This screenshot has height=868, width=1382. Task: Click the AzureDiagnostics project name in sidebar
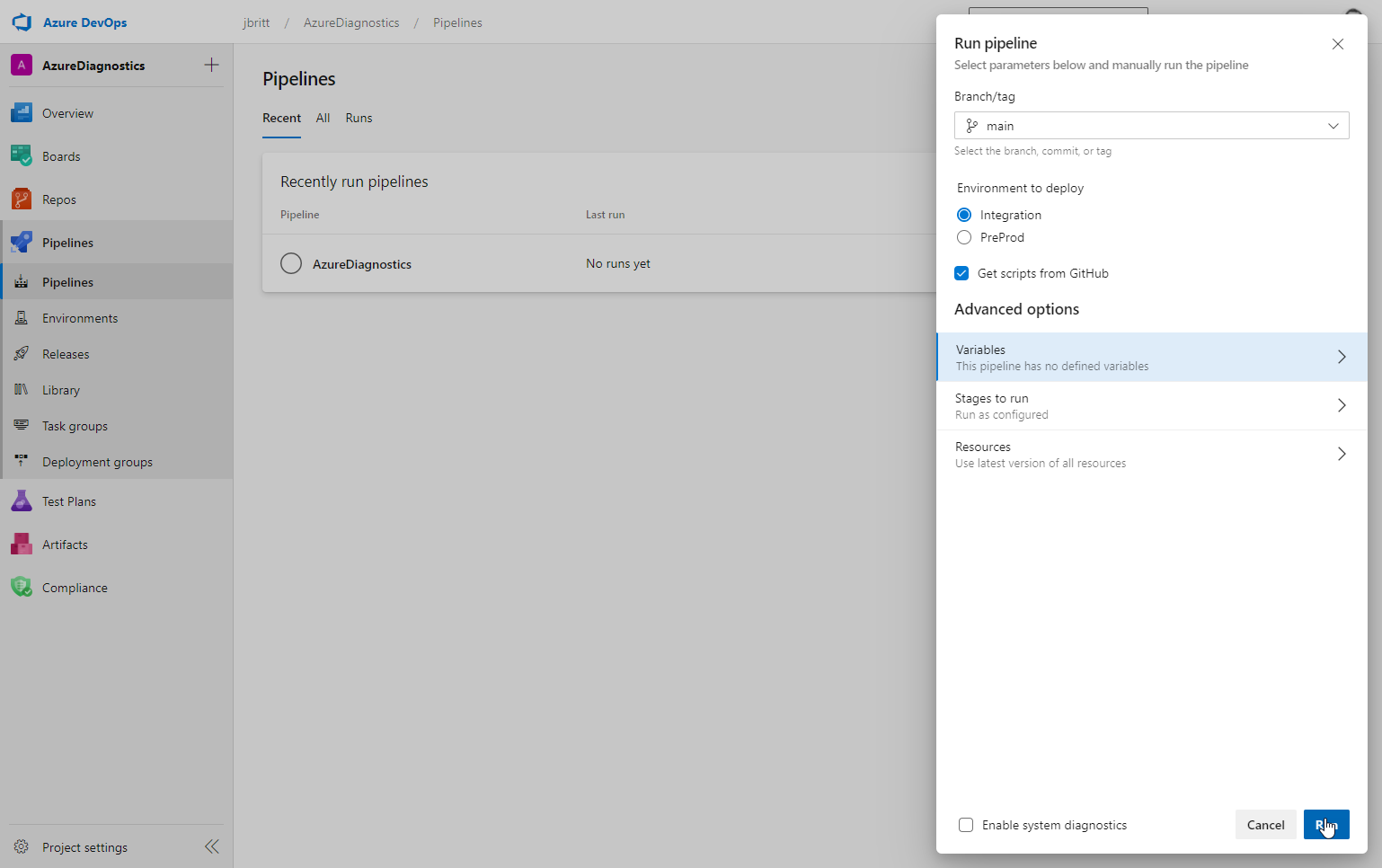93,66
